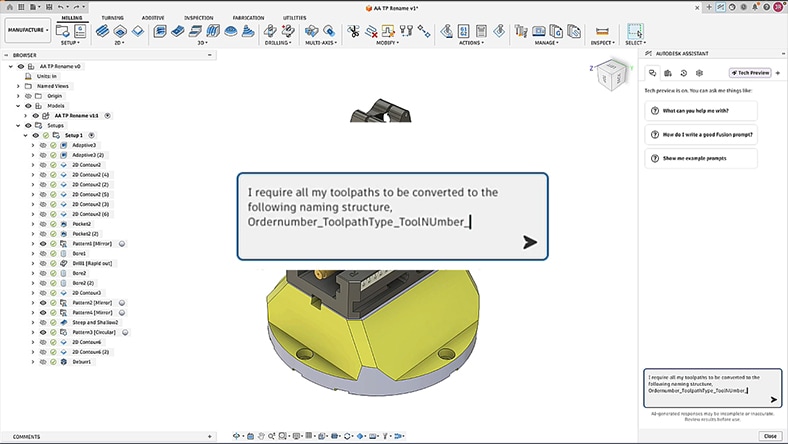Click the window Select tool icon
This screenshot has width=788, height=444.
click(x=635, y=31)
